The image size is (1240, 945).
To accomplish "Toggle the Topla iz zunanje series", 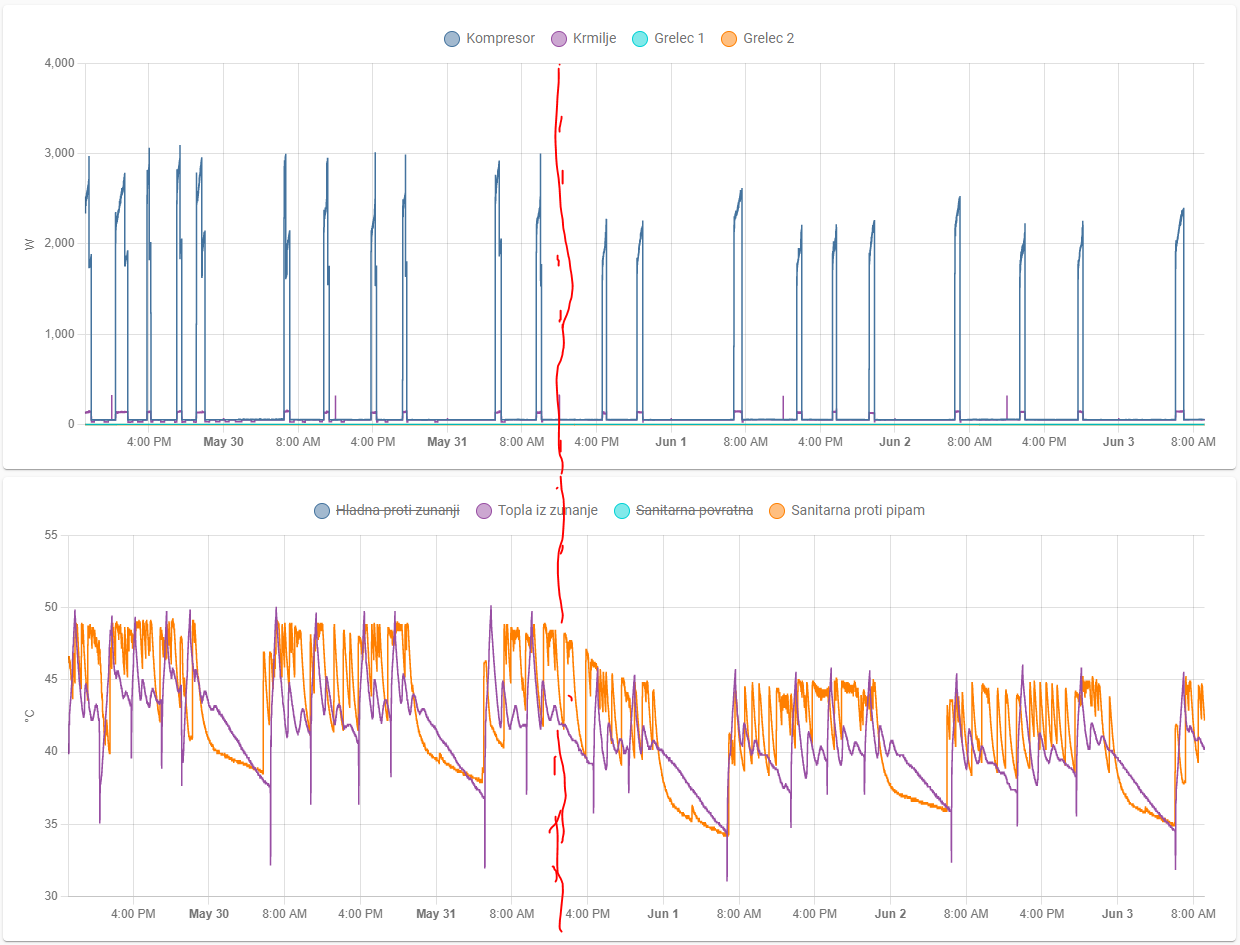I will click(x=547, y=511).
